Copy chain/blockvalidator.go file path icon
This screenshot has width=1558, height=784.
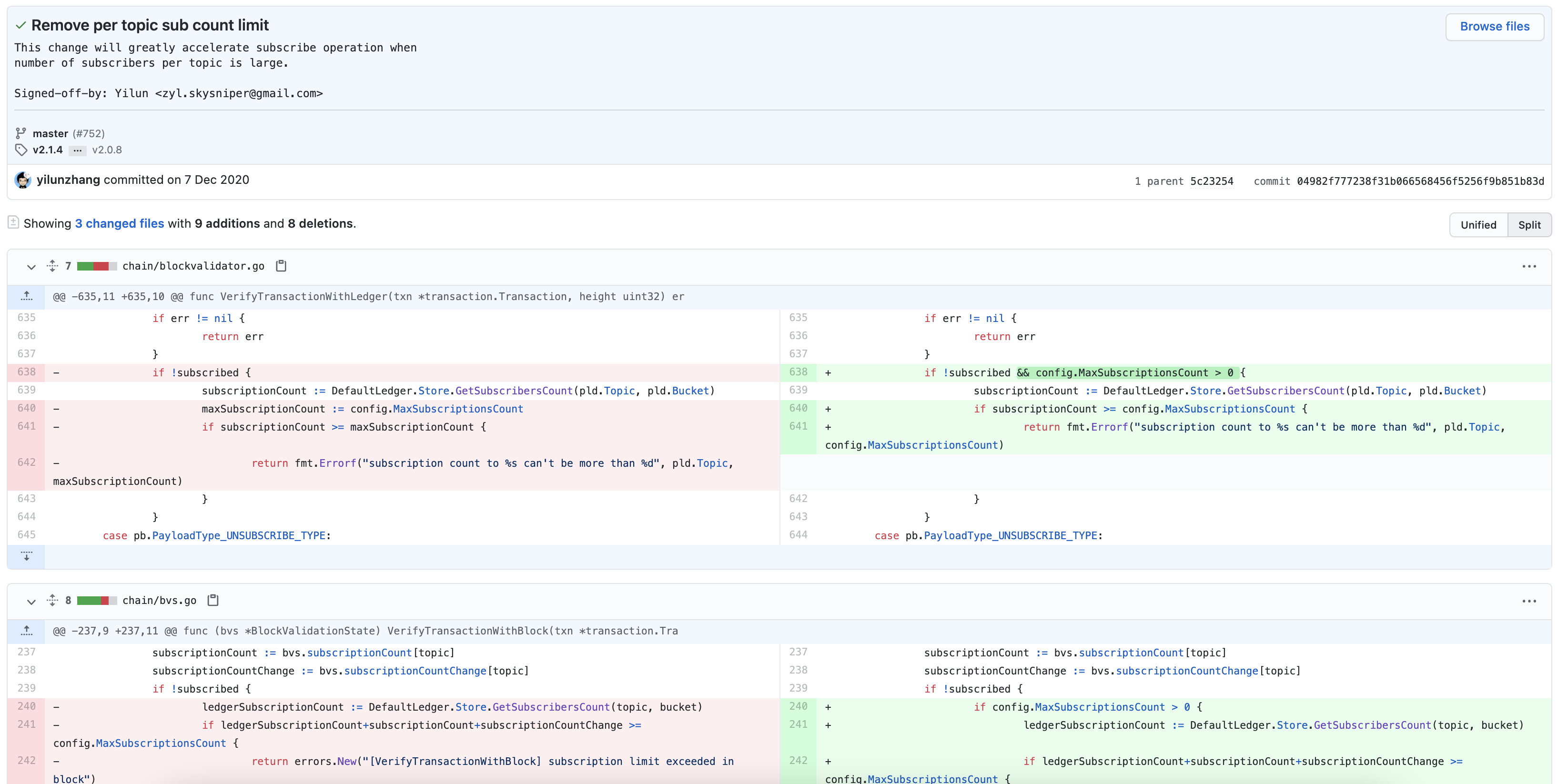pyautogui.click(x=281, y=266)
